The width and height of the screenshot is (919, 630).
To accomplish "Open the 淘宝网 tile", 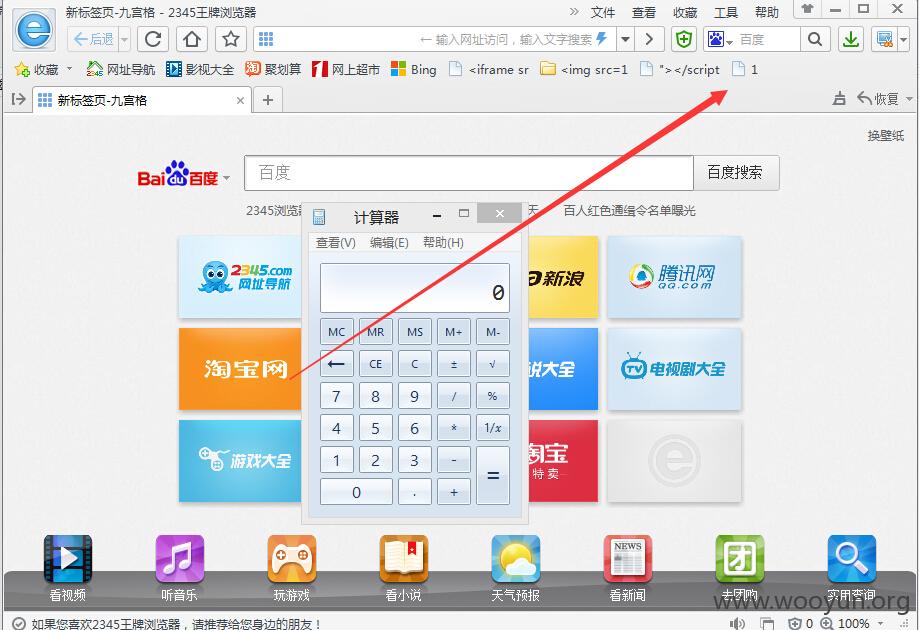I will pos(240,369).
